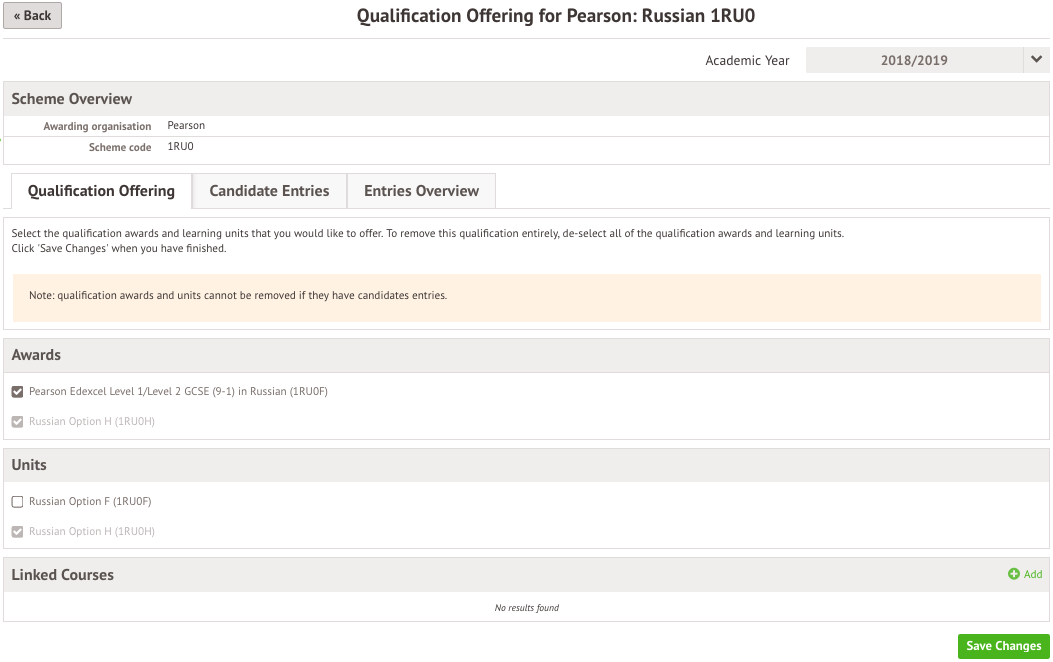Click the green plus icon beside Add

tap(1013, 574)
